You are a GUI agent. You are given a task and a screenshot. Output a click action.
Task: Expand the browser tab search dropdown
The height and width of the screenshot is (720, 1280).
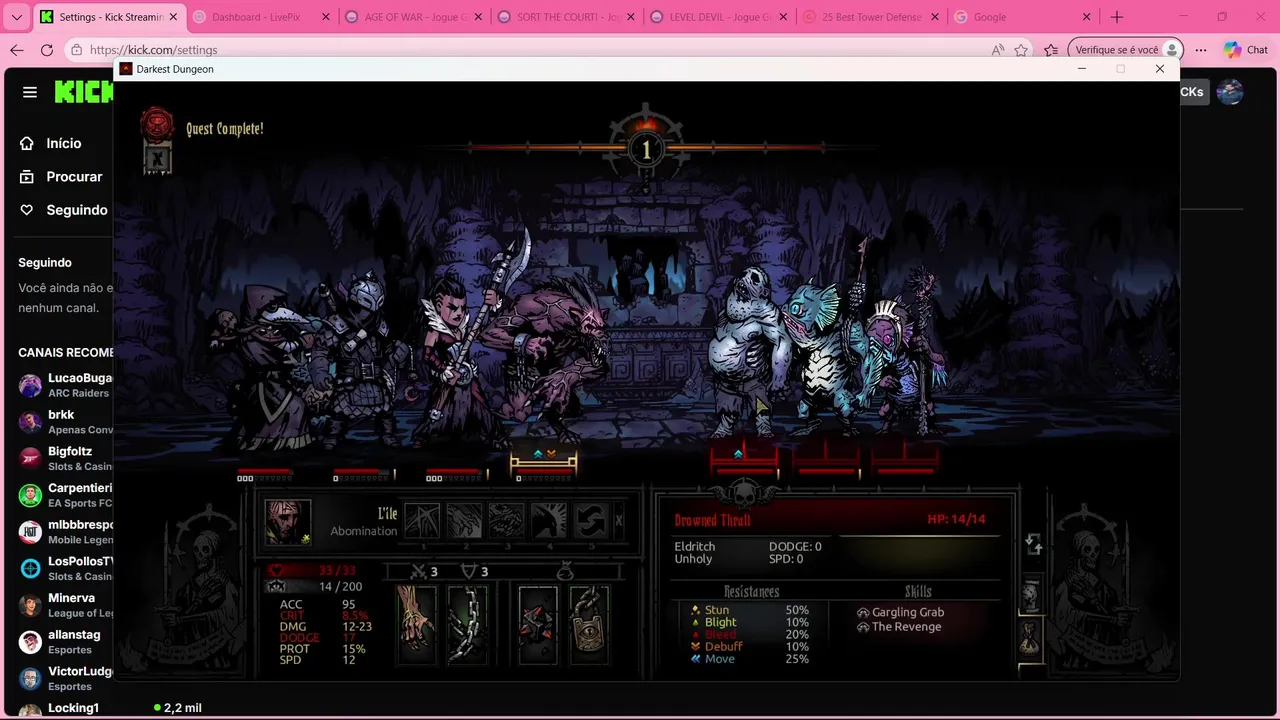point(16,17)
